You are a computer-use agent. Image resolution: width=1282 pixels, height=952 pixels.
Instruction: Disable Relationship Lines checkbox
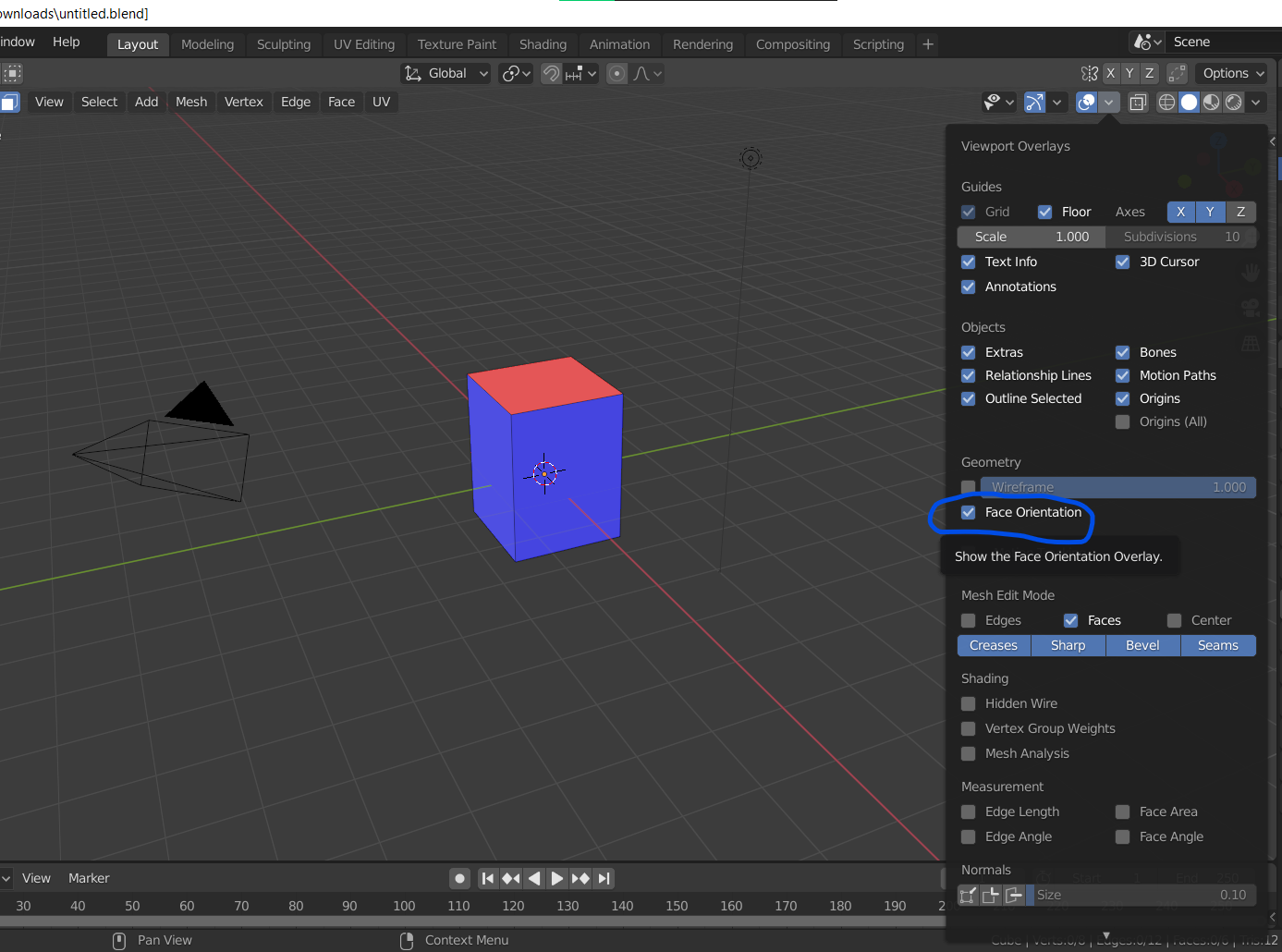(969, 375)
